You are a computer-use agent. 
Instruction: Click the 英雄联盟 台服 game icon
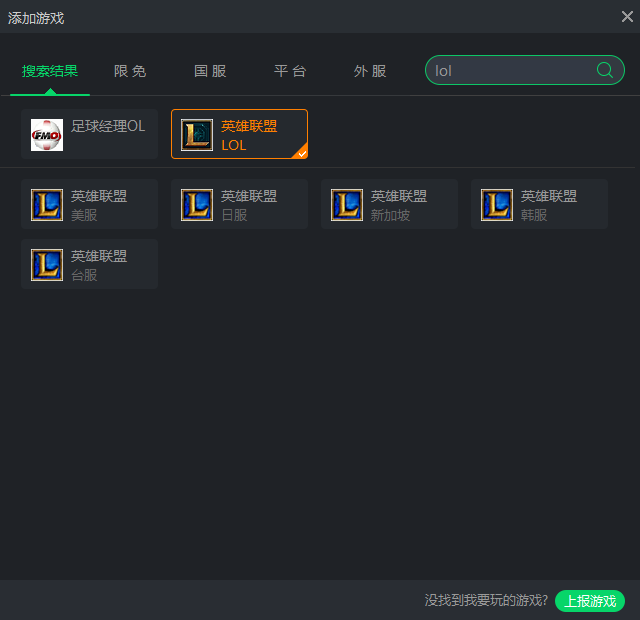pyautogui.click(x=47, y=265)
